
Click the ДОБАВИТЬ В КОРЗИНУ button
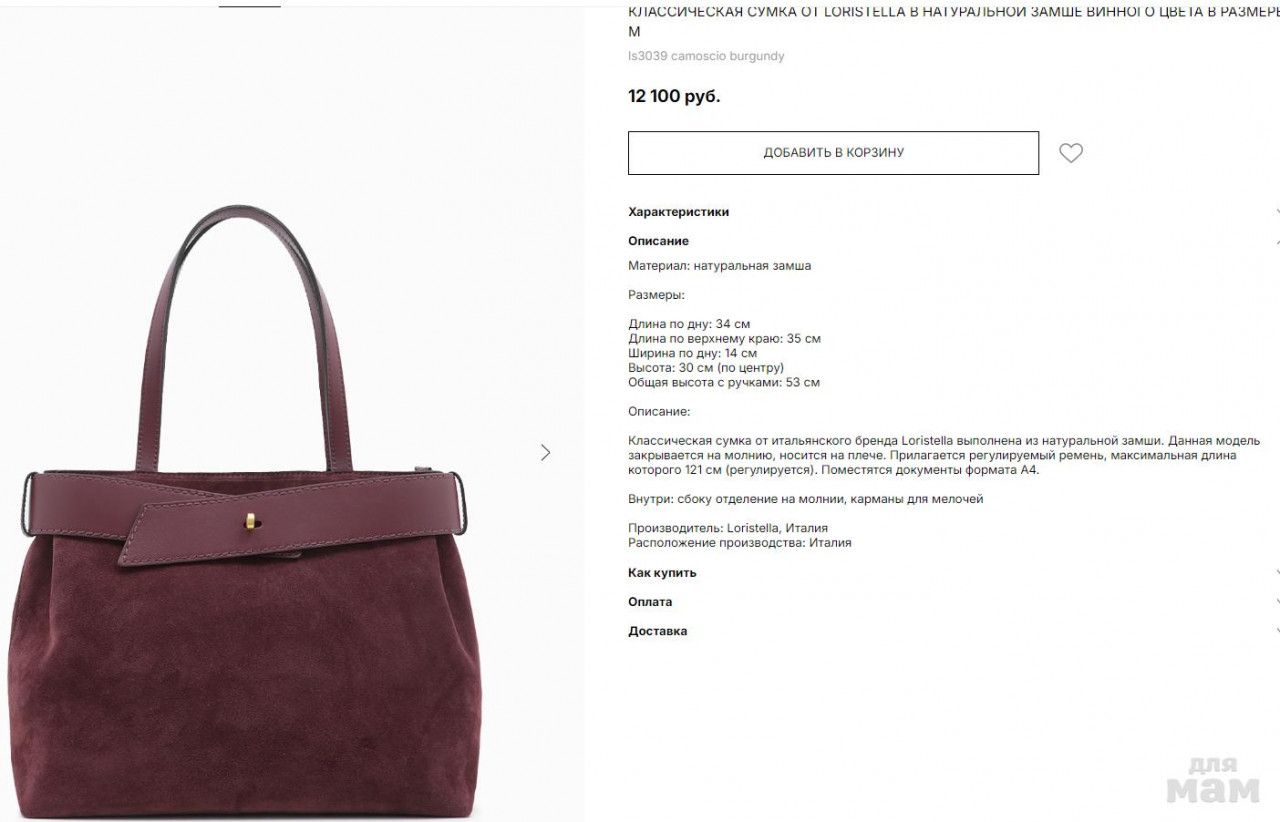[833, 153]
